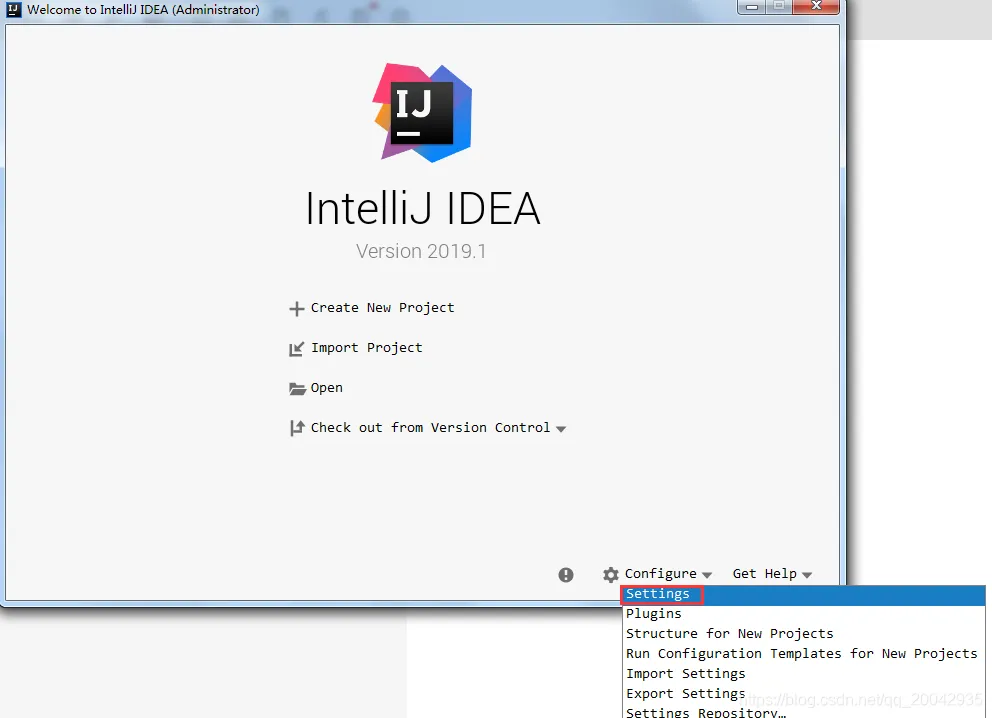Close the Welcome to IntelliJ IDEA window
This screenshot has width=992, height=718.
tap(815, 6)
